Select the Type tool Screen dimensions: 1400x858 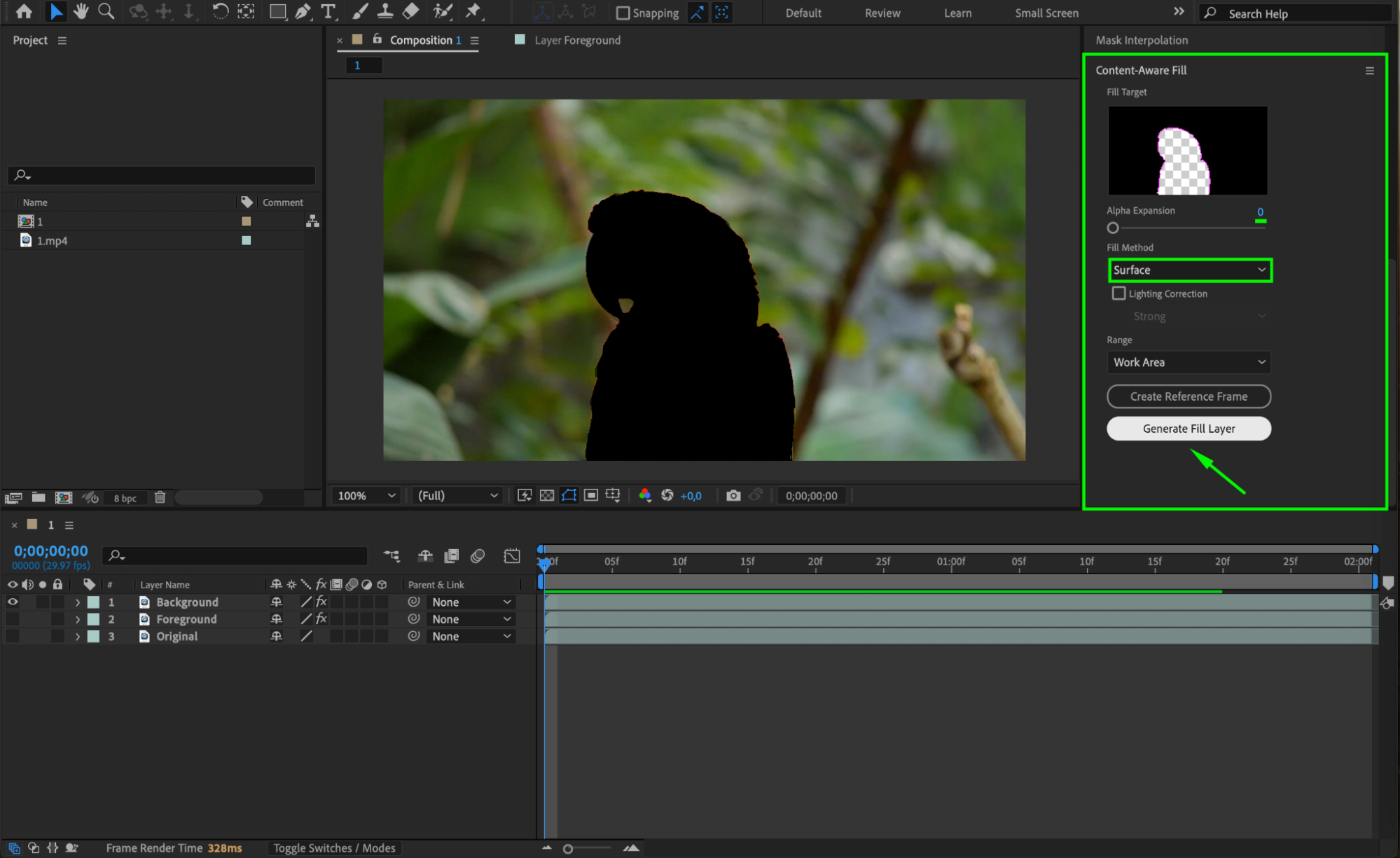(x=328, y=11)
